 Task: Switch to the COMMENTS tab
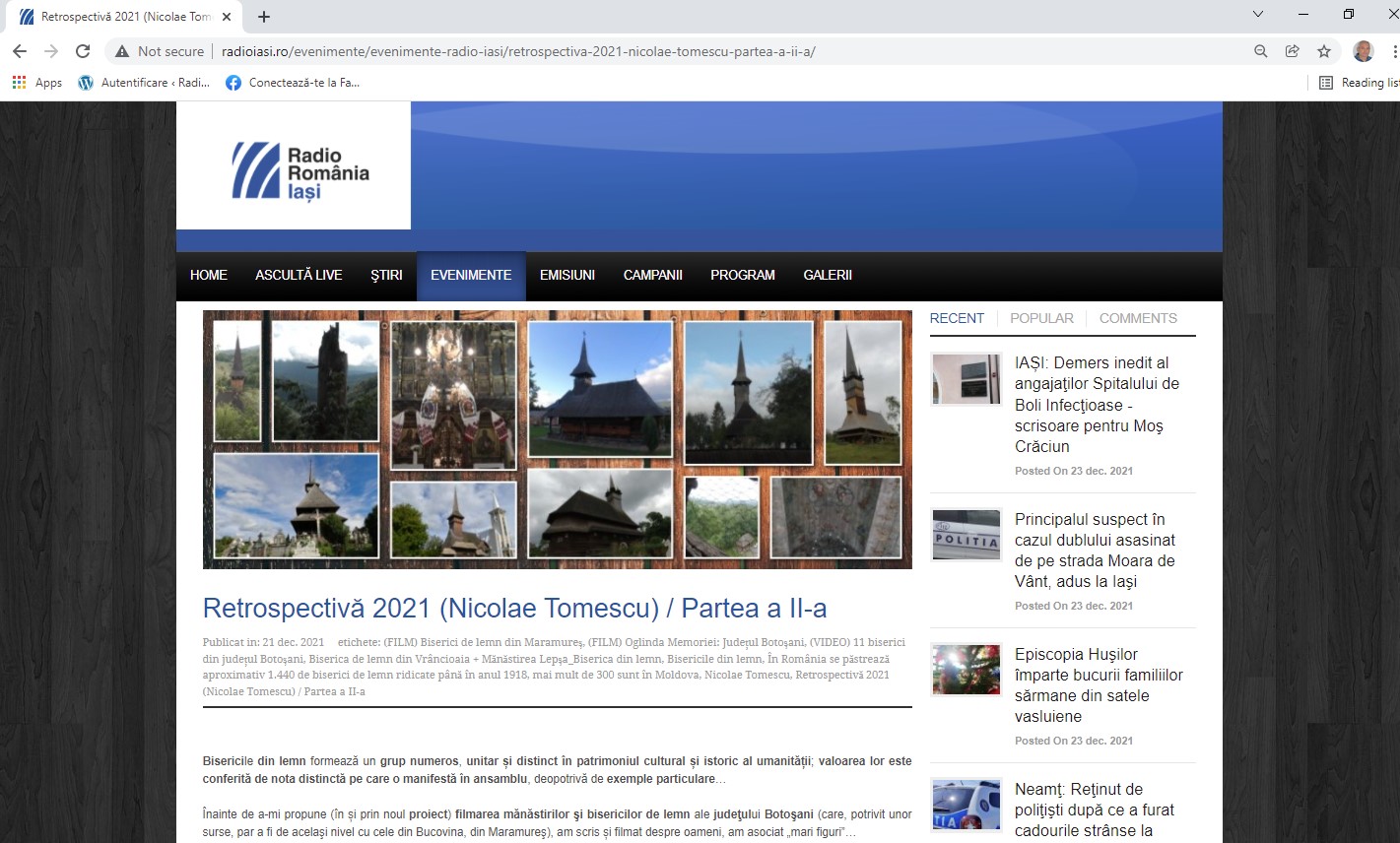(1138, 318)
